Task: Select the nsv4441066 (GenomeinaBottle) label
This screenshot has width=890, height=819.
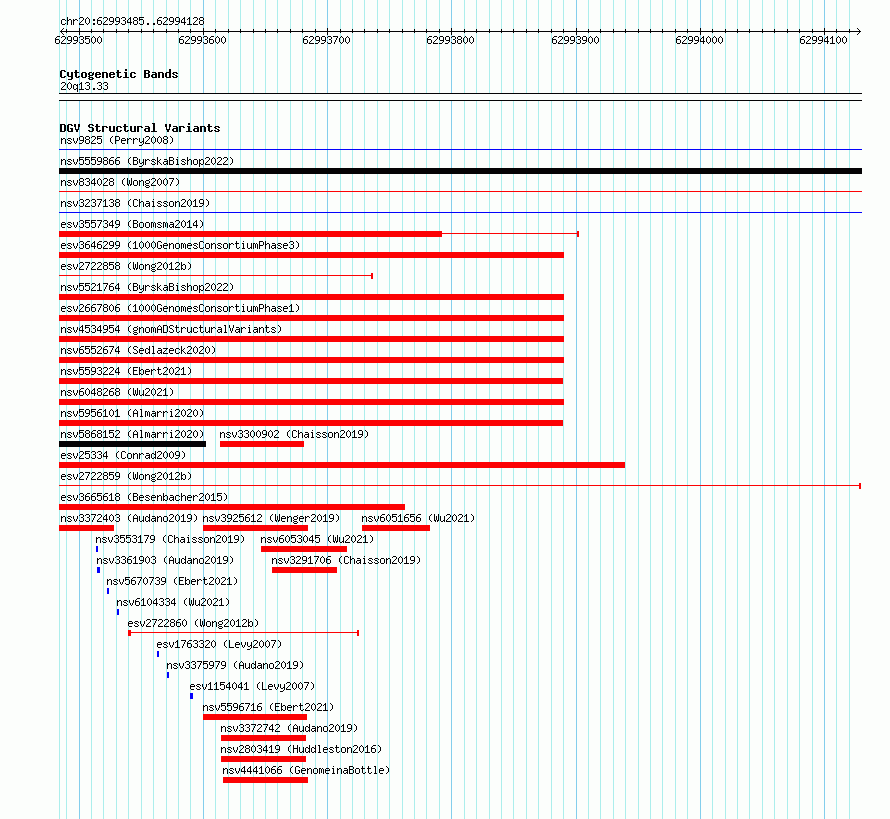Action: (306, 770)
